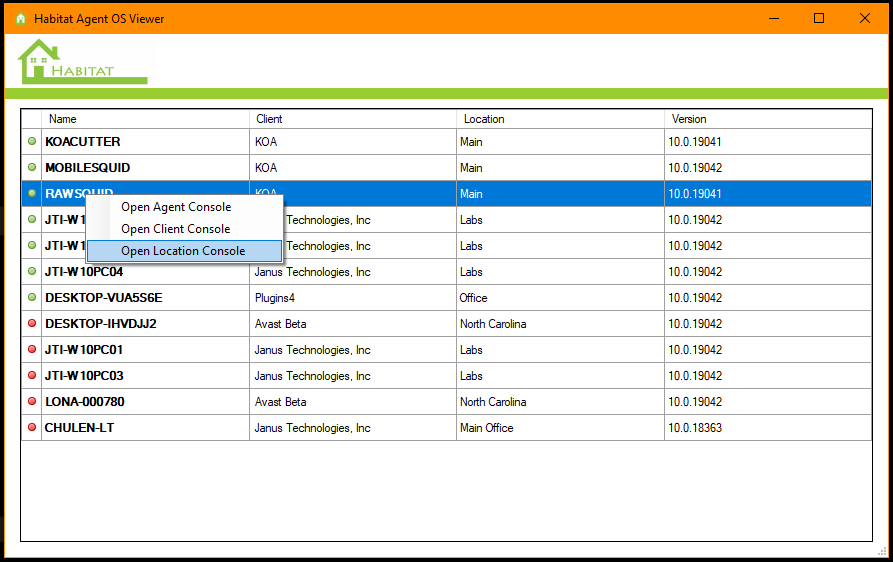Click the red status dot for DESKTOP-IHVDJJ2
This screenshot has height=562, width=893.
tap(32, 324)
